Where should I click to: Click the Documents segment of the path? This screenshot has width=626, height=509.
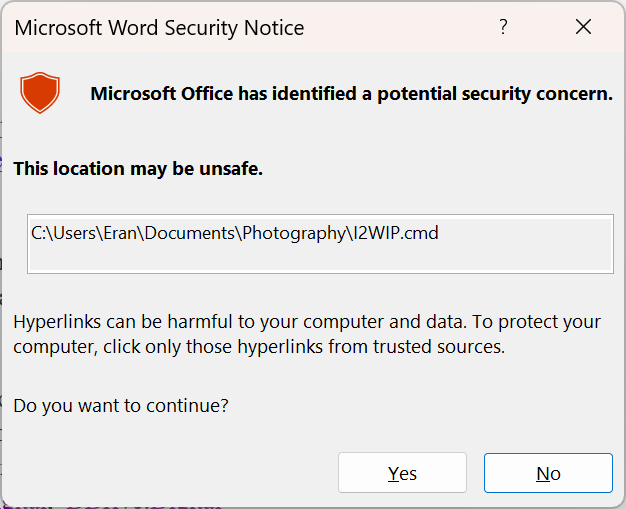click(x=188, y=234)
